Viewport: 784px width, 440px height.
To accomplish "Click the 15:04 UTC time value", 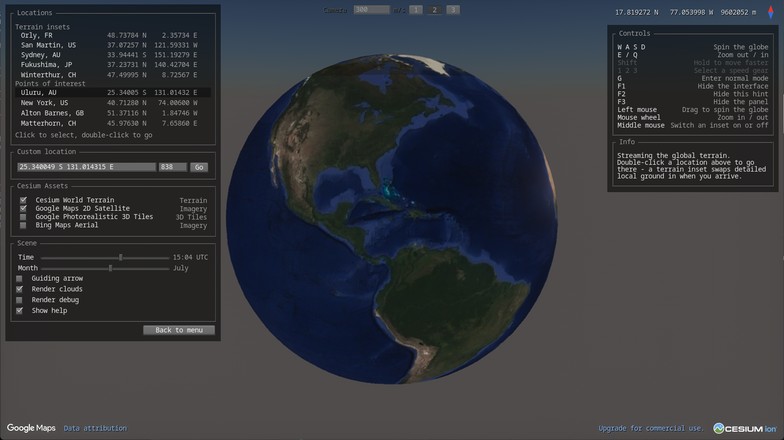I will [190, 258].
